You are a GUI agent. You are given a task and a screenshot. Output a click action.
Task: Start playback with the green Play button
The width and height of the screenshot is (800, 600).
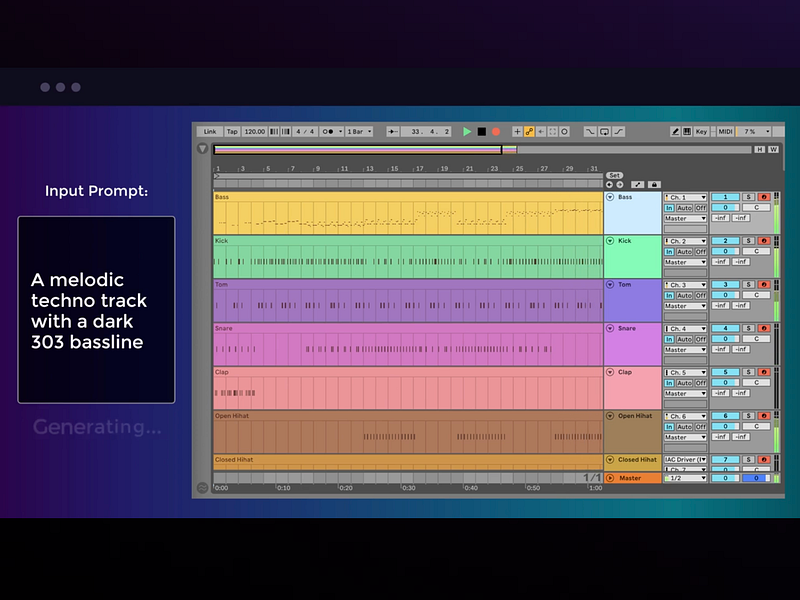click(467, 132)
